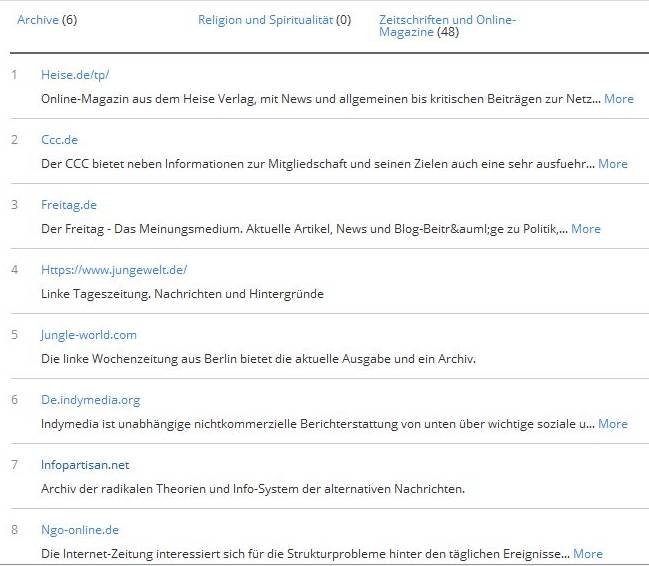Click rank number 4 beside jungewelt.de
The height and width of the screenshot is (566, 649).
[x=14, y=270]
